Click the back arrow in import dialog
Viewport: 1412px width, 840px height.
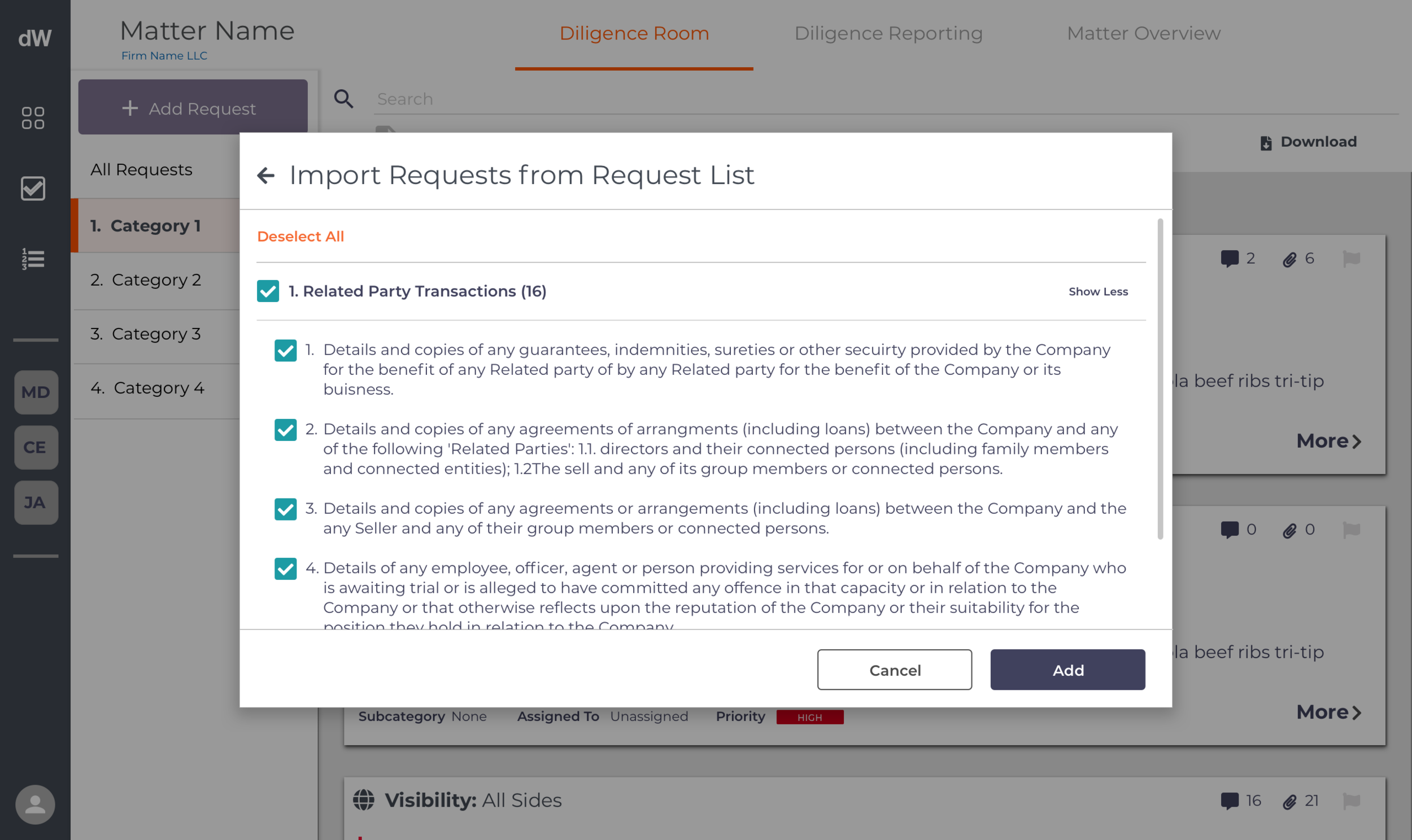265,176
